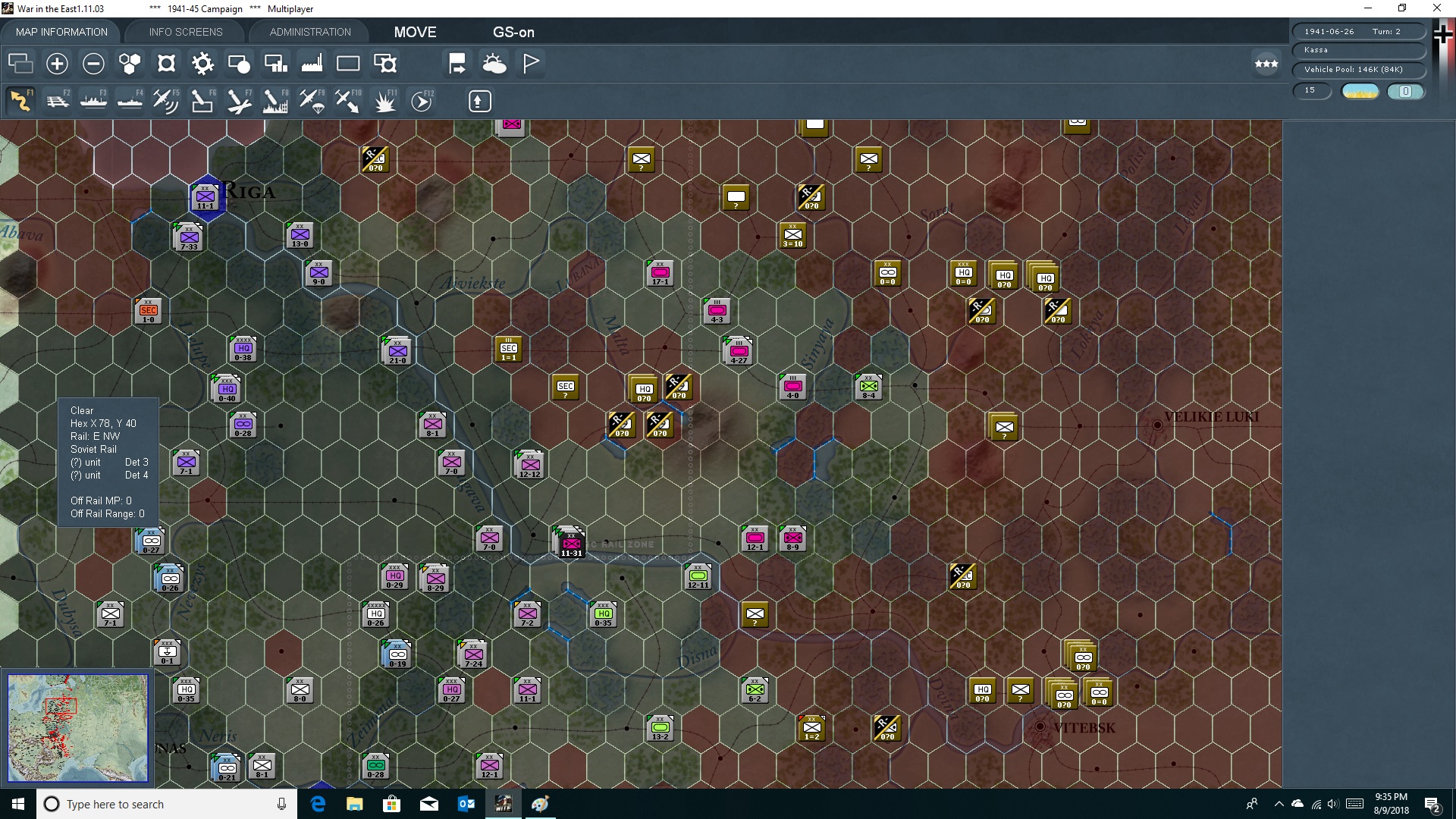
Task: Open the INFO SCREENS tab
Action: click(x=186, y=32)
